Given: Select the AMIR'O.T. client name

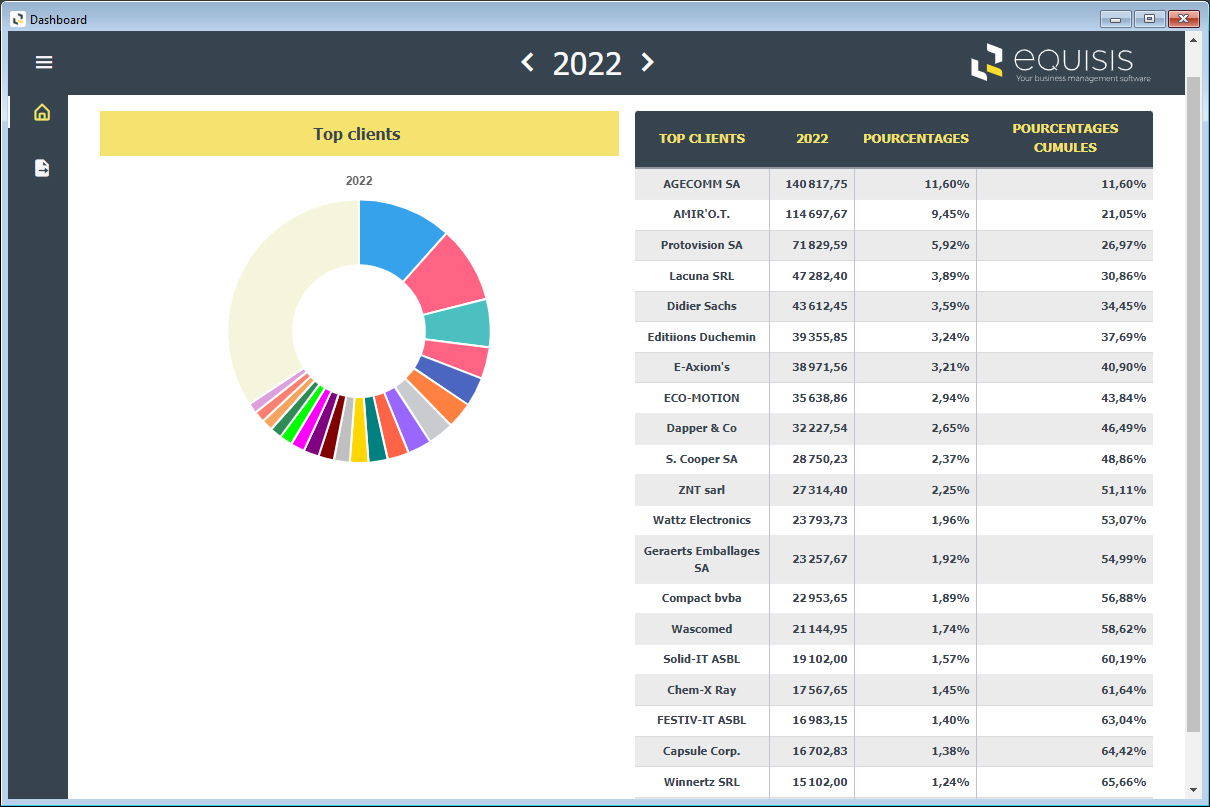Looking at the screenshot, I should coord(702,215).
